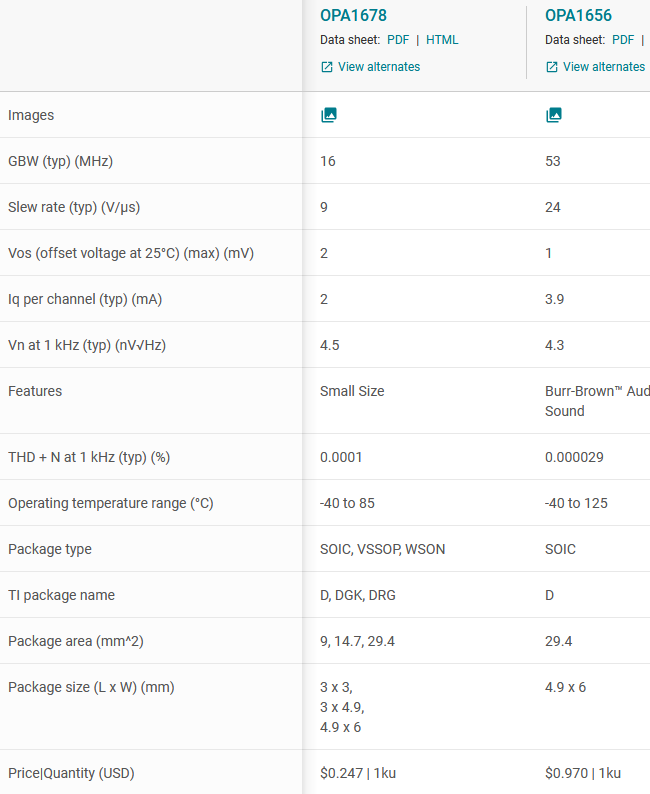View alternates for OPA1678

click(x=378, y=67)
